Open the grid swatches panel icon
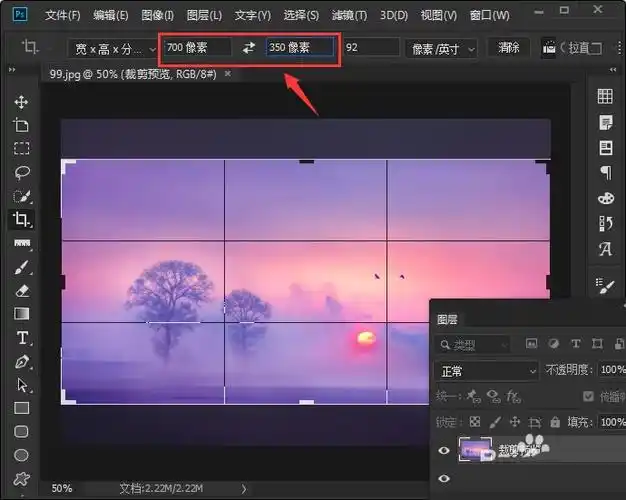This screenshot has width=626, height=500. pos(605,96)
